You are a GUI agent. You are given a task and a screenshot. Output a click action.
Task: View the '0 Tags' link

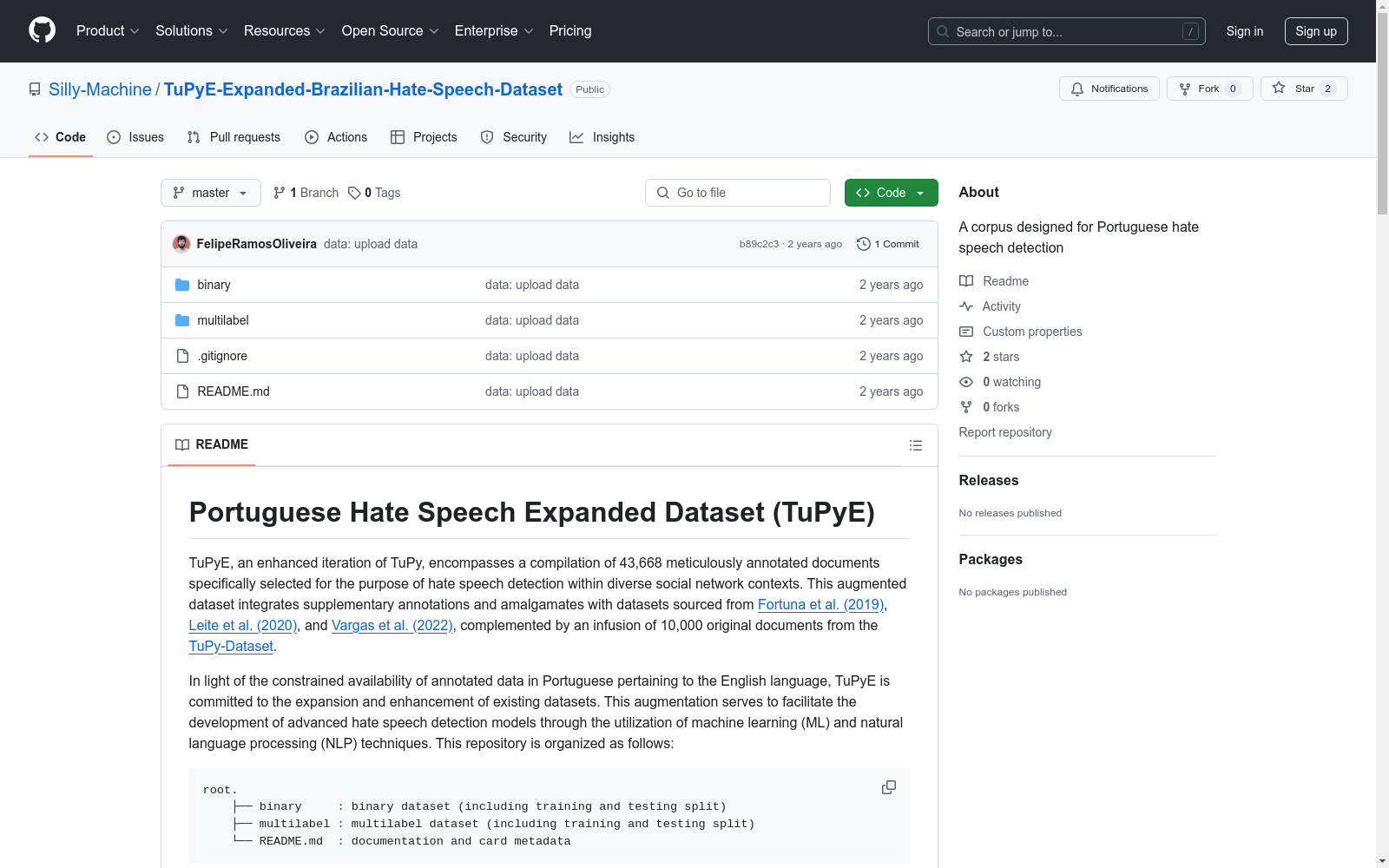[374, 193]
